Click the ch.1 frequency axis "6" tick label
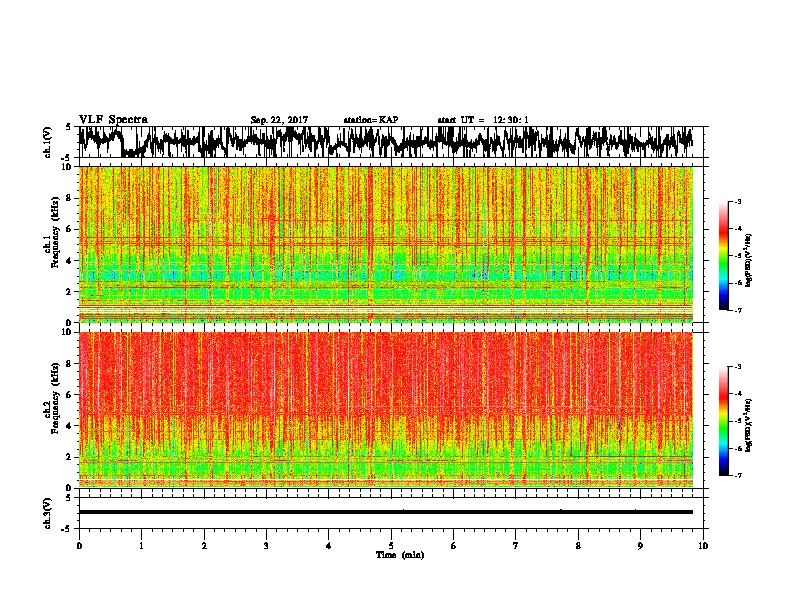 click(x=70, y=229)
